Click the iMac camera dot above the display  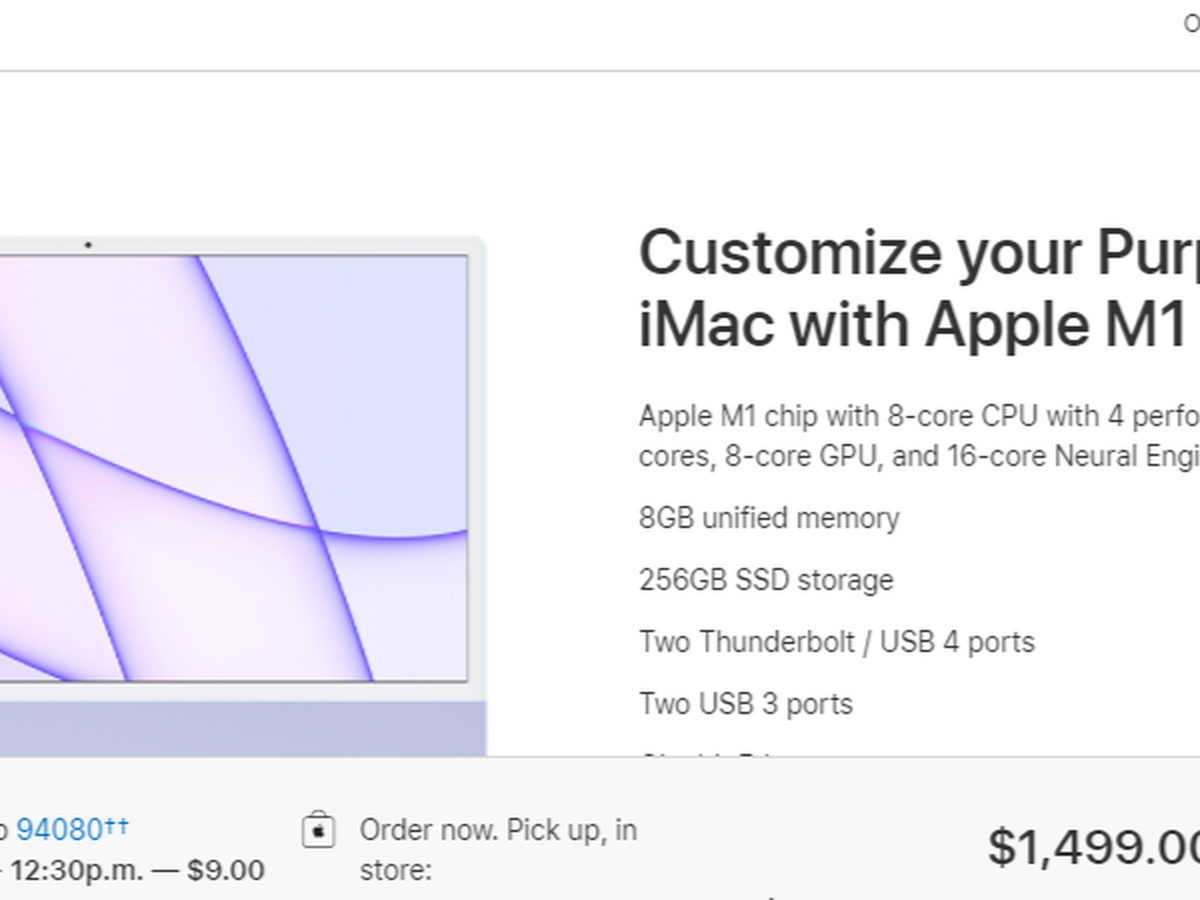88,244
